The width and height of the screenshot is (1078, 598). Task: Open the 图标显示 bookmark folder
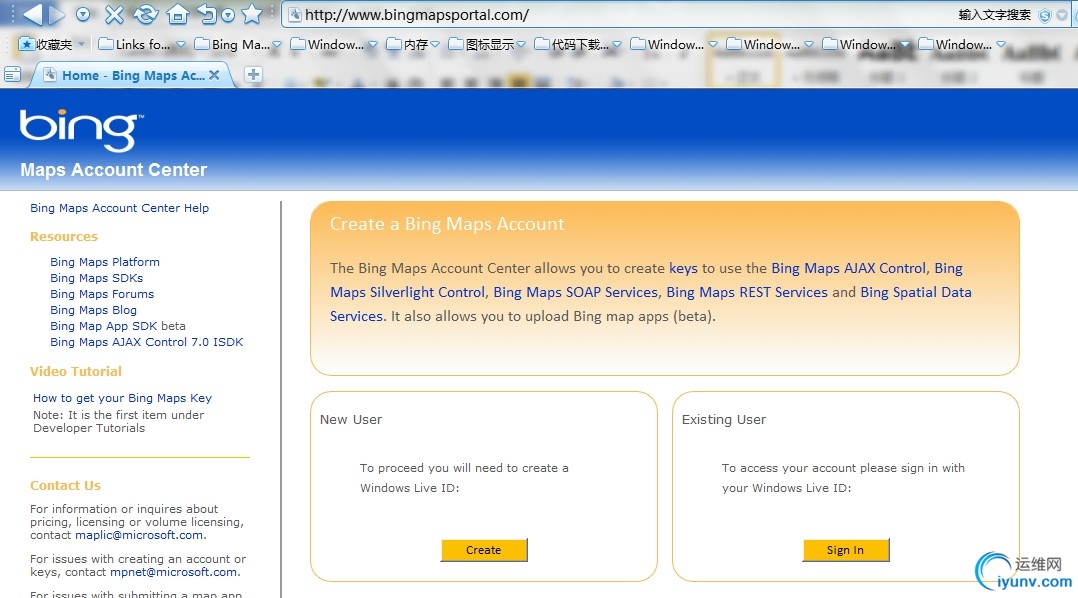click(x=481, y=45)
